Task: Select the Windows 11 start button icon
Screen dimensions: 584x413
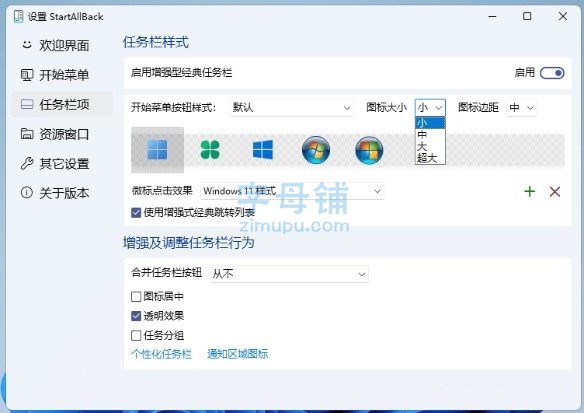Action: pyautogui.click(x=157, y=150)
